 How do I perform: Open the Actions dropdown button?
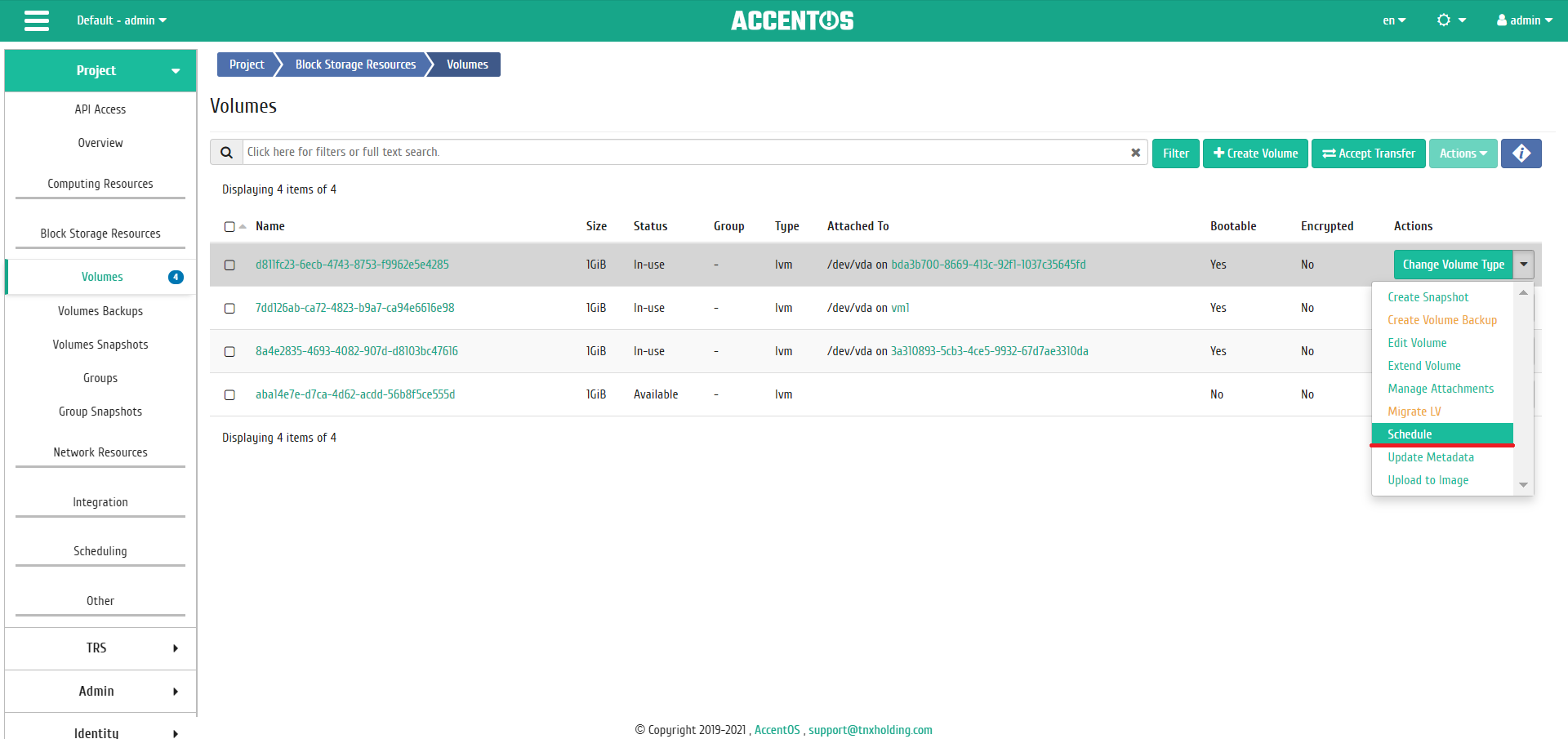click(1463, 154)
